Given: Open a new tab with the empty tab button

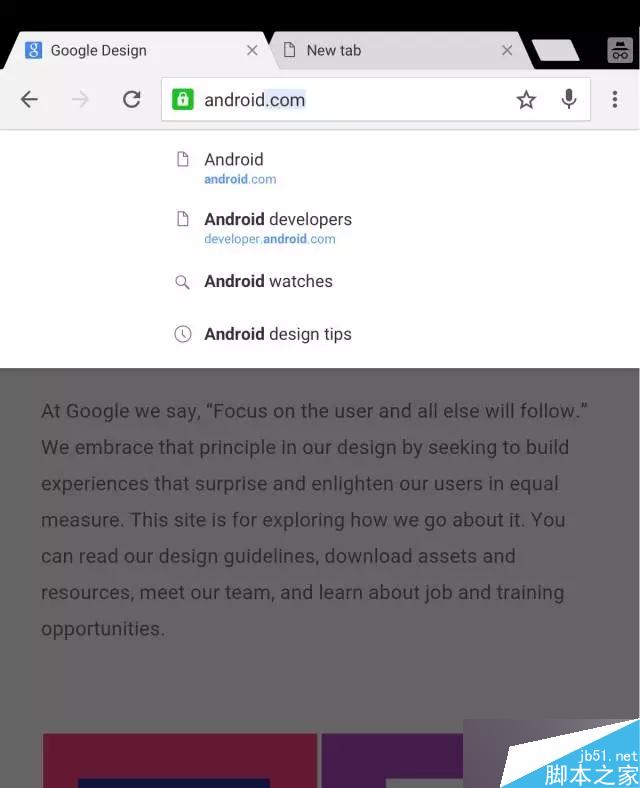Looking at the screenshot, I should (556, 50).
